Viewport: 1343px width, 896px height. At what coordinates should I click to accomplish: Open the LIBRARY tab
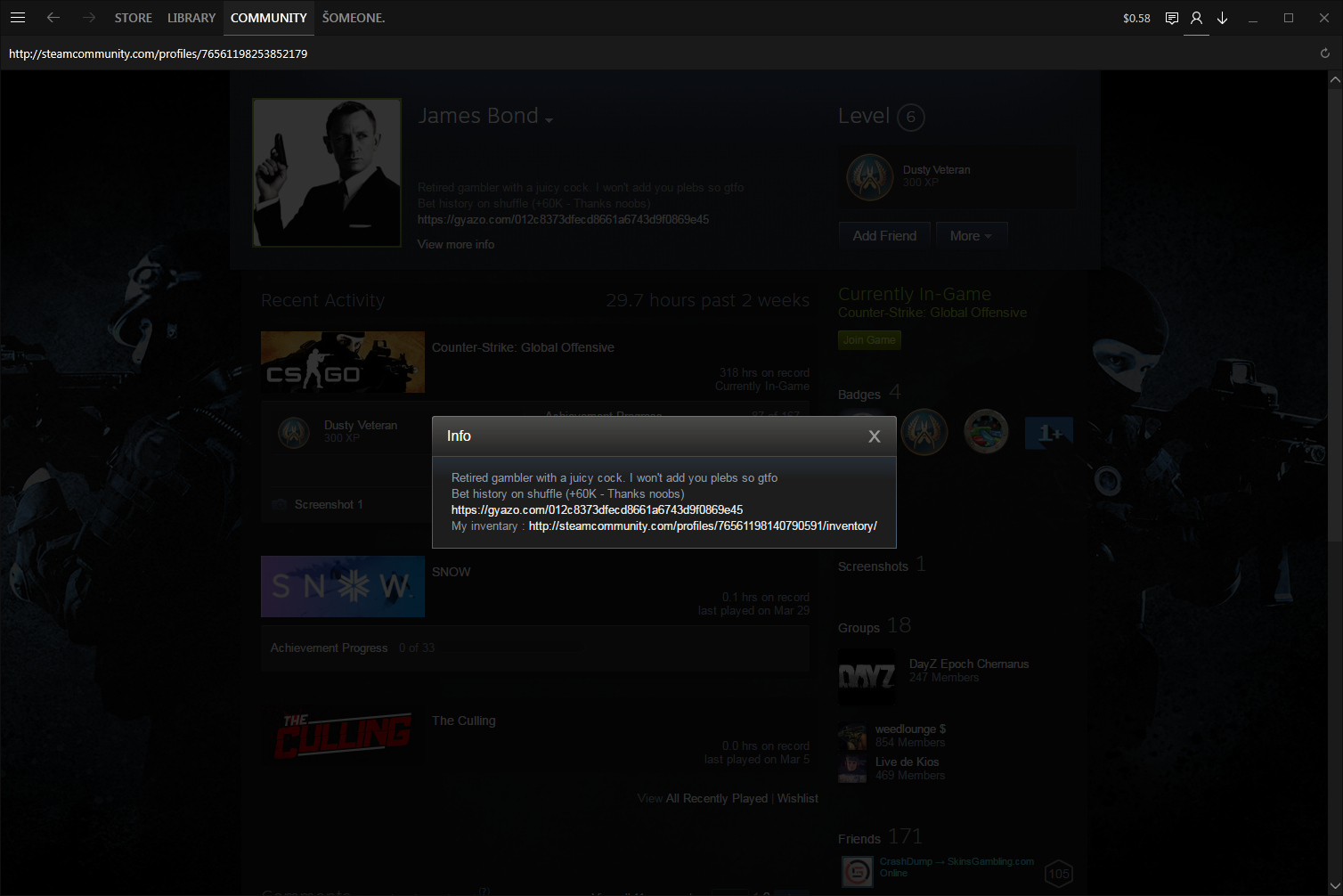click(x=191, y=18)
